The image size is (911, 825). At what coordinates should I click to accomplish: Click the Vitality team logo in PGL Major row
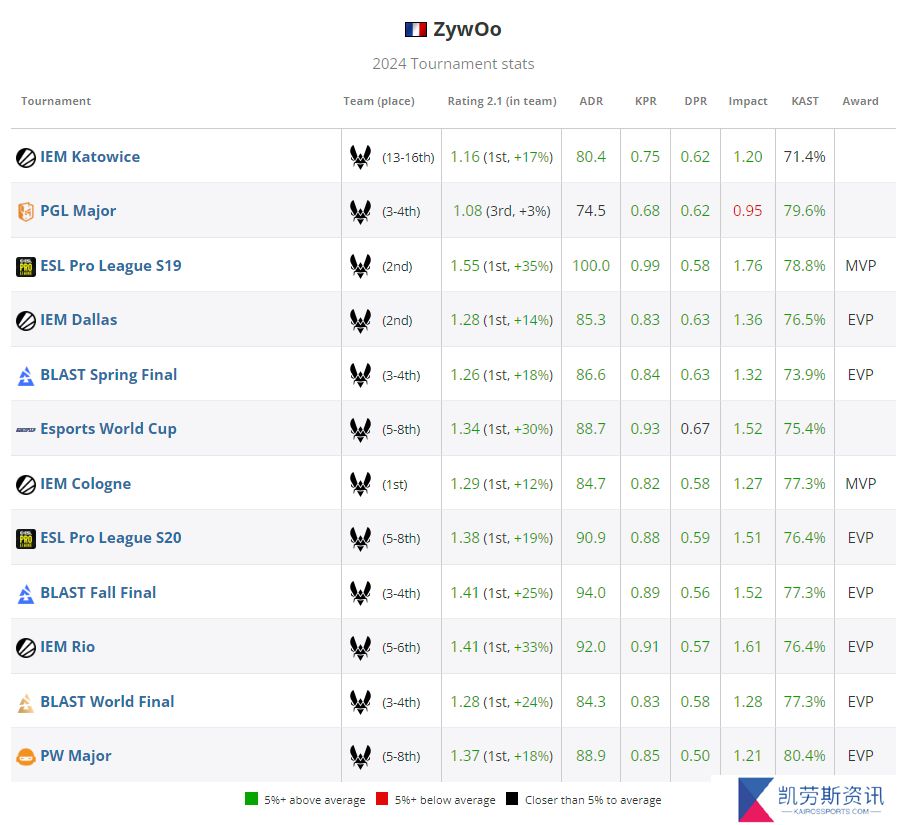360,211
